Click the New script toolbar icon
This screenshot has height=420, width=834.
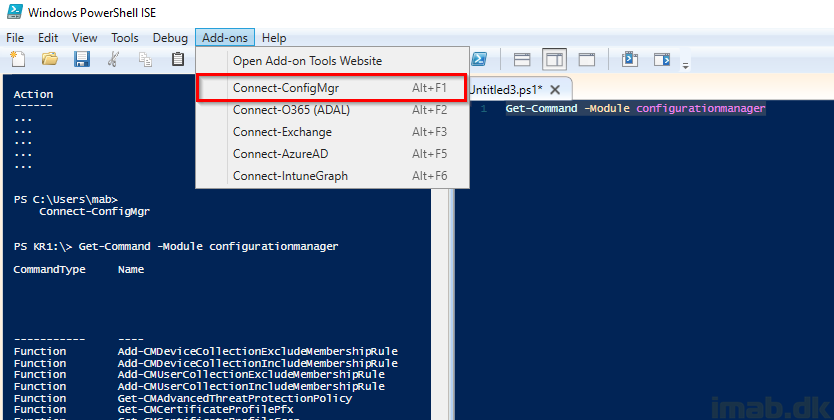click(x=18, y=60)
